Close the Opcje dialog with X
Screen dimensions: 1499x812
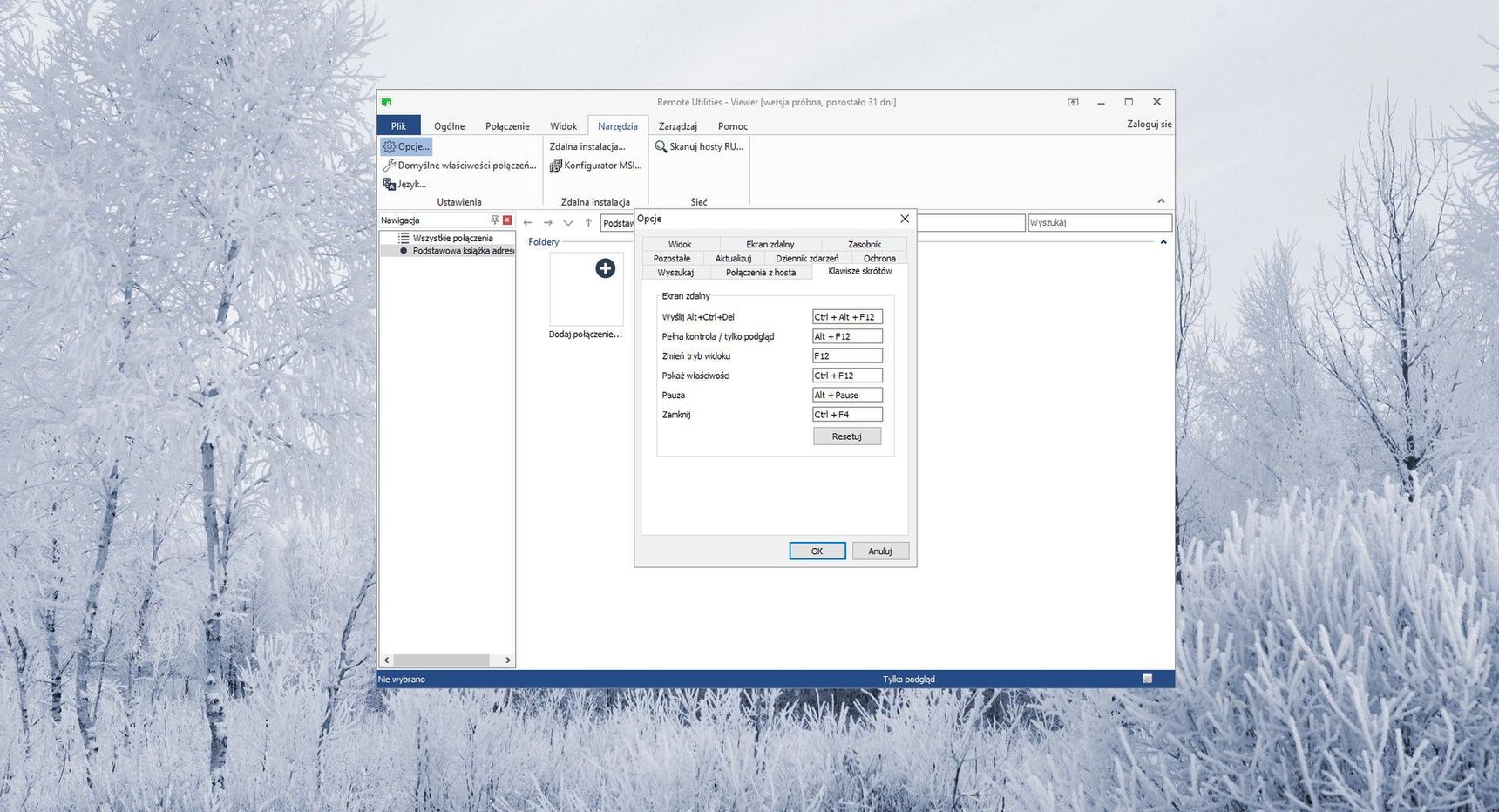[905, 219]
